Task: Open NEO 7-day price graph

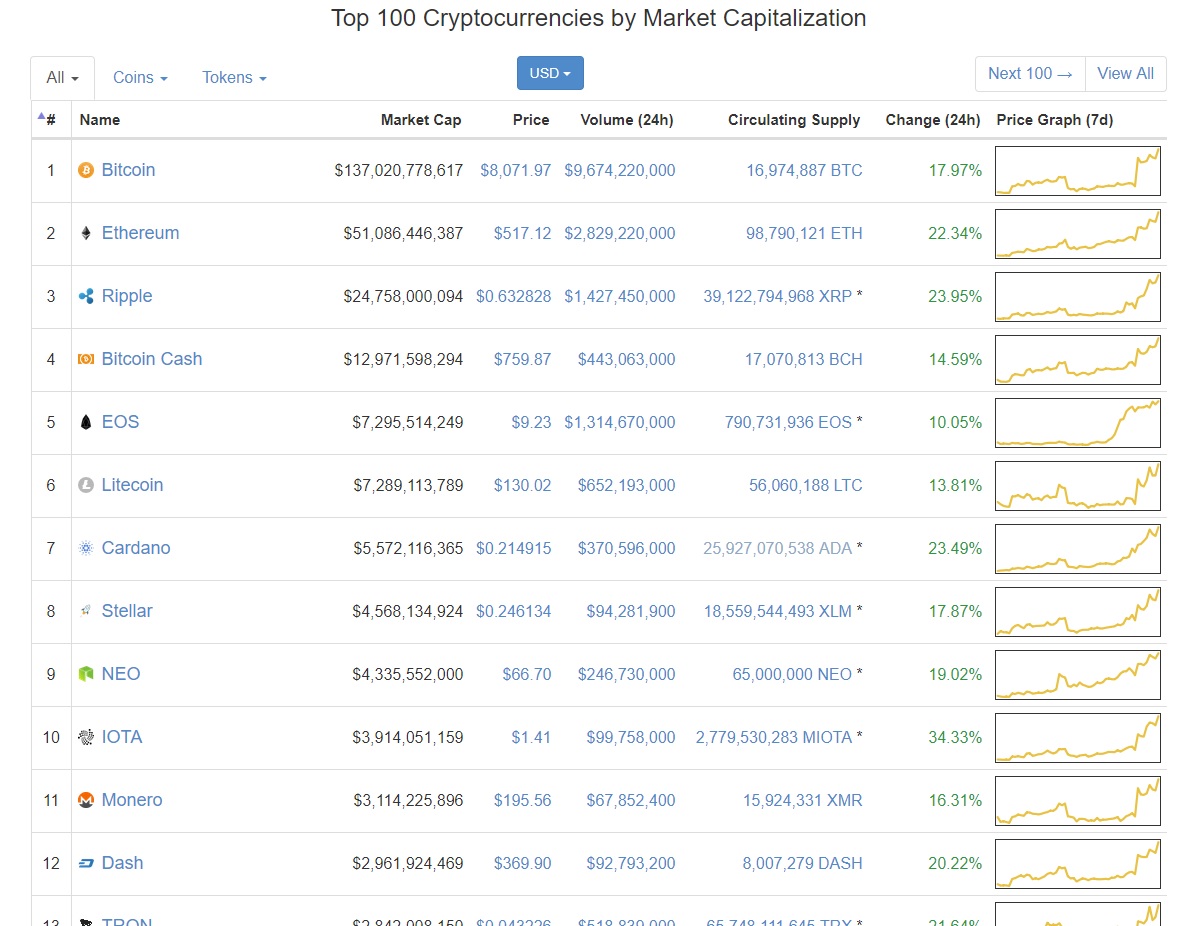Action: [1078, 675]
